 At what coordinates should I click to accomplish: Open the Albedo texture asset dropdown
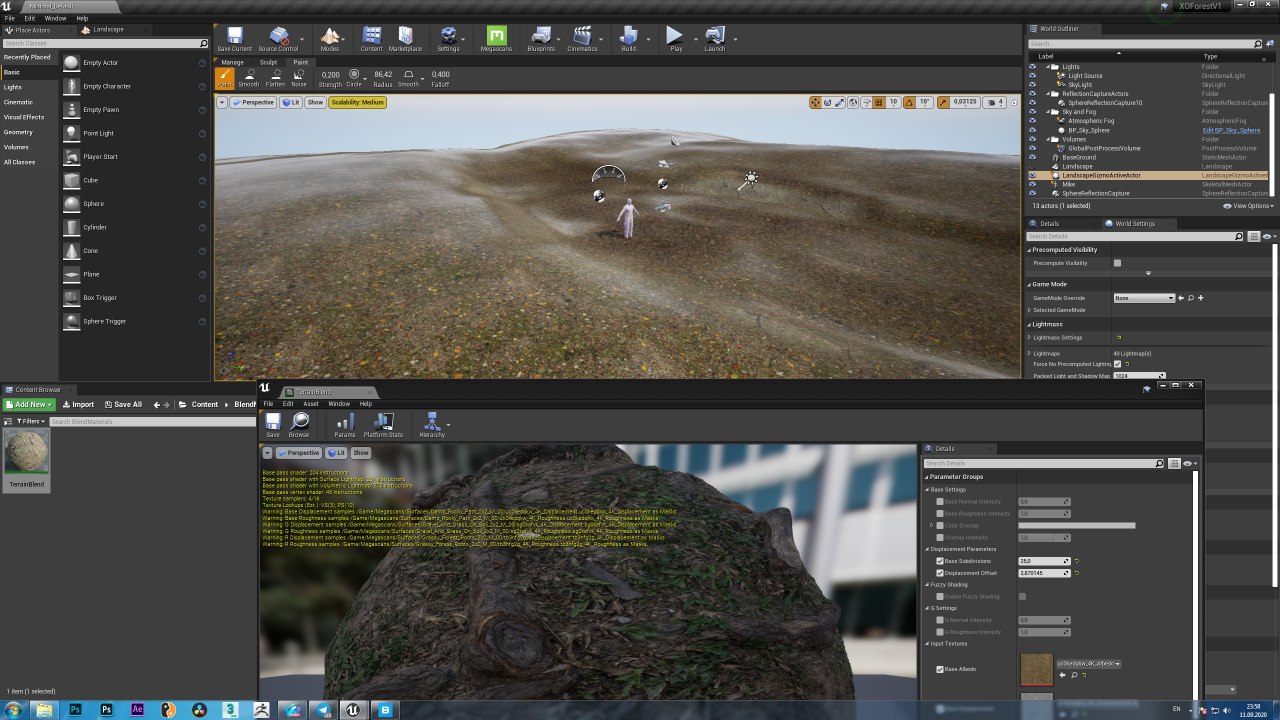click(1088, 663)
